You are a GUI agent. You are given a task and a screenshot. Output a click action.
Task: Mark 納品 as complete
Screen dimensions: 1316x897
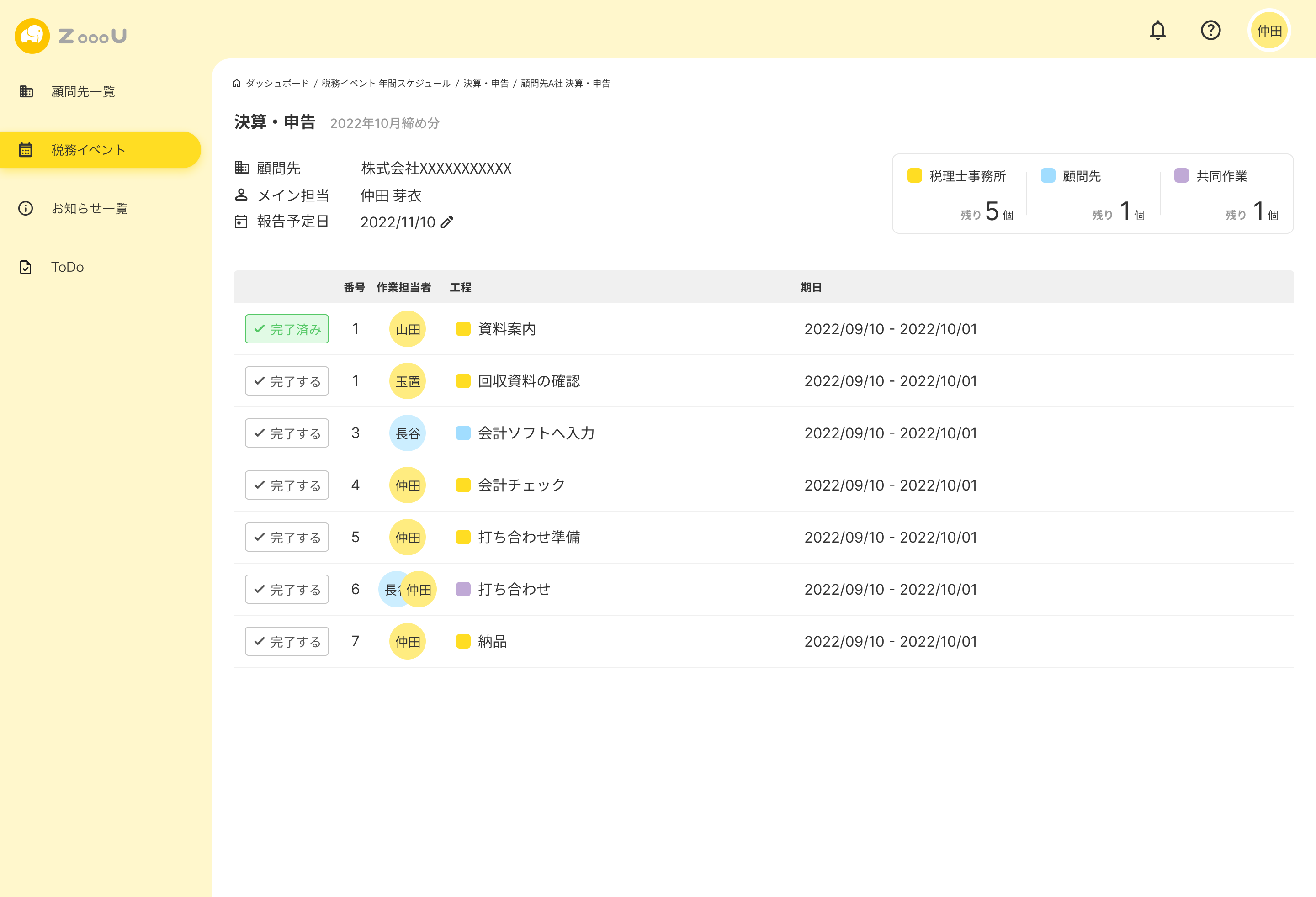click(287, 641)
